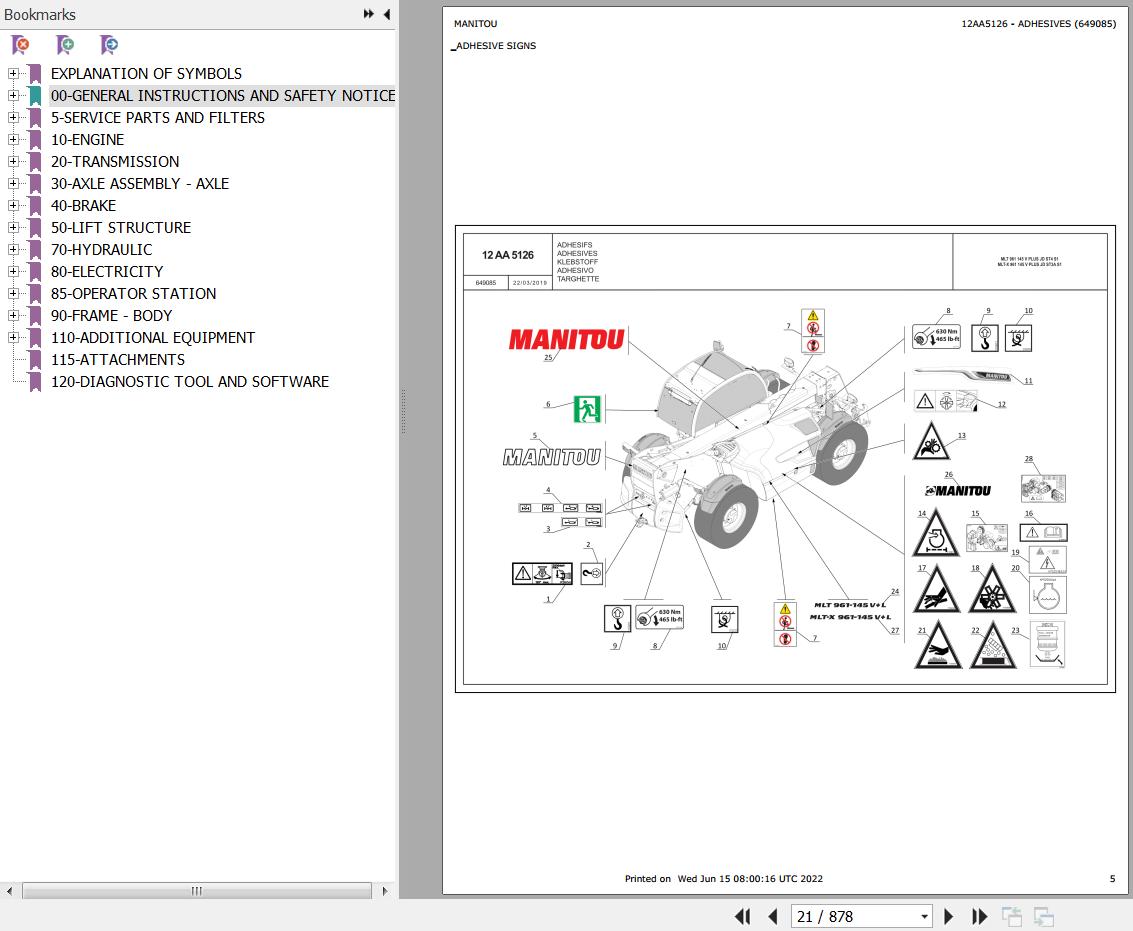Expand the 85-OPERATOR STATION bookmark node
Viewport: 1133px width, 931px height.
13,293
